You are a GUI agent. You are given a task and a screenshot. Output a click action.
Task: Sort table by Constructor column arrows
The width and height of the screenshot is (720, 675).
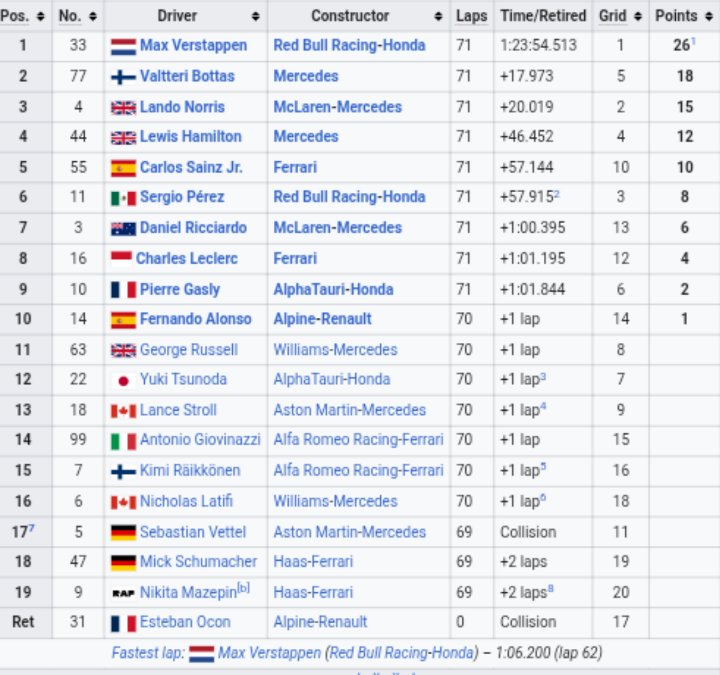click(x=438, y=17)
